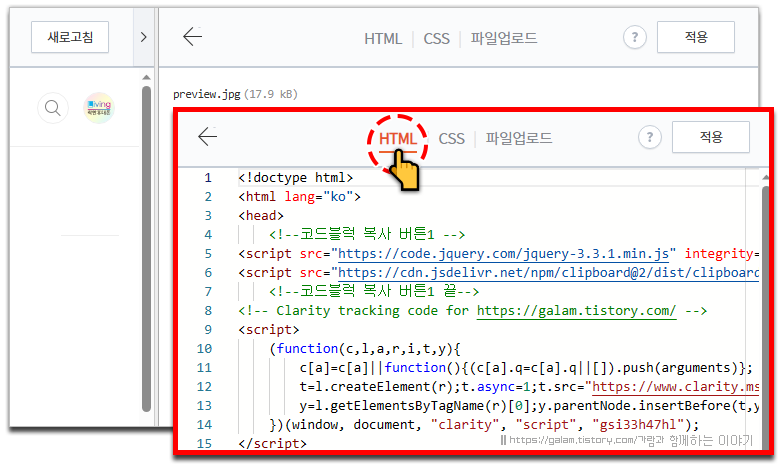The image size is (780, 465).
Task: Click the opening <script> tag on line 9
Action: click(x=269, y=330)
